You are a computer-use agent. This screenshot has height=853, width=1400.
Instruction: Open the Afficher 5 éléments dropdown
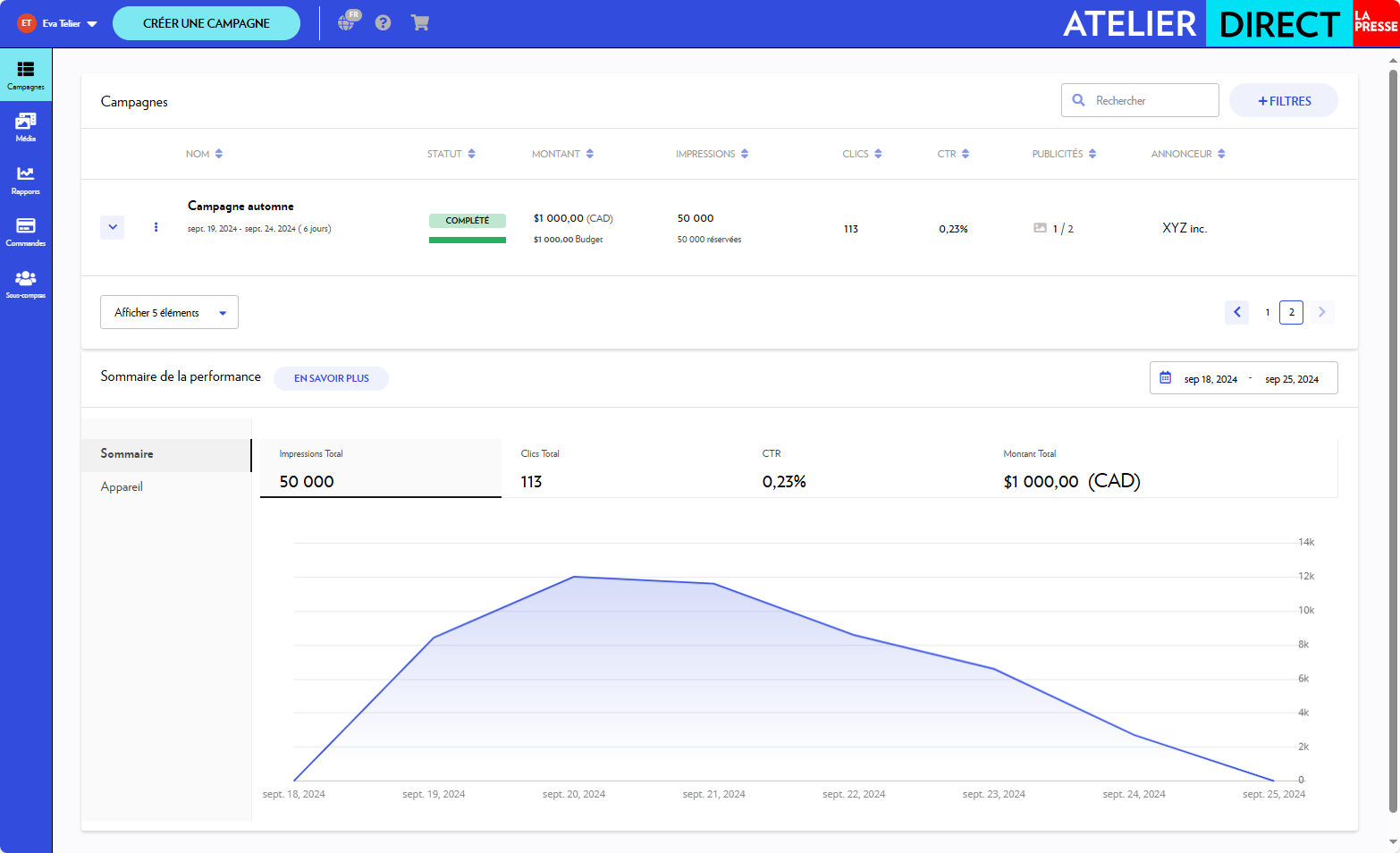pyautogui.click(x=169, y=312)
